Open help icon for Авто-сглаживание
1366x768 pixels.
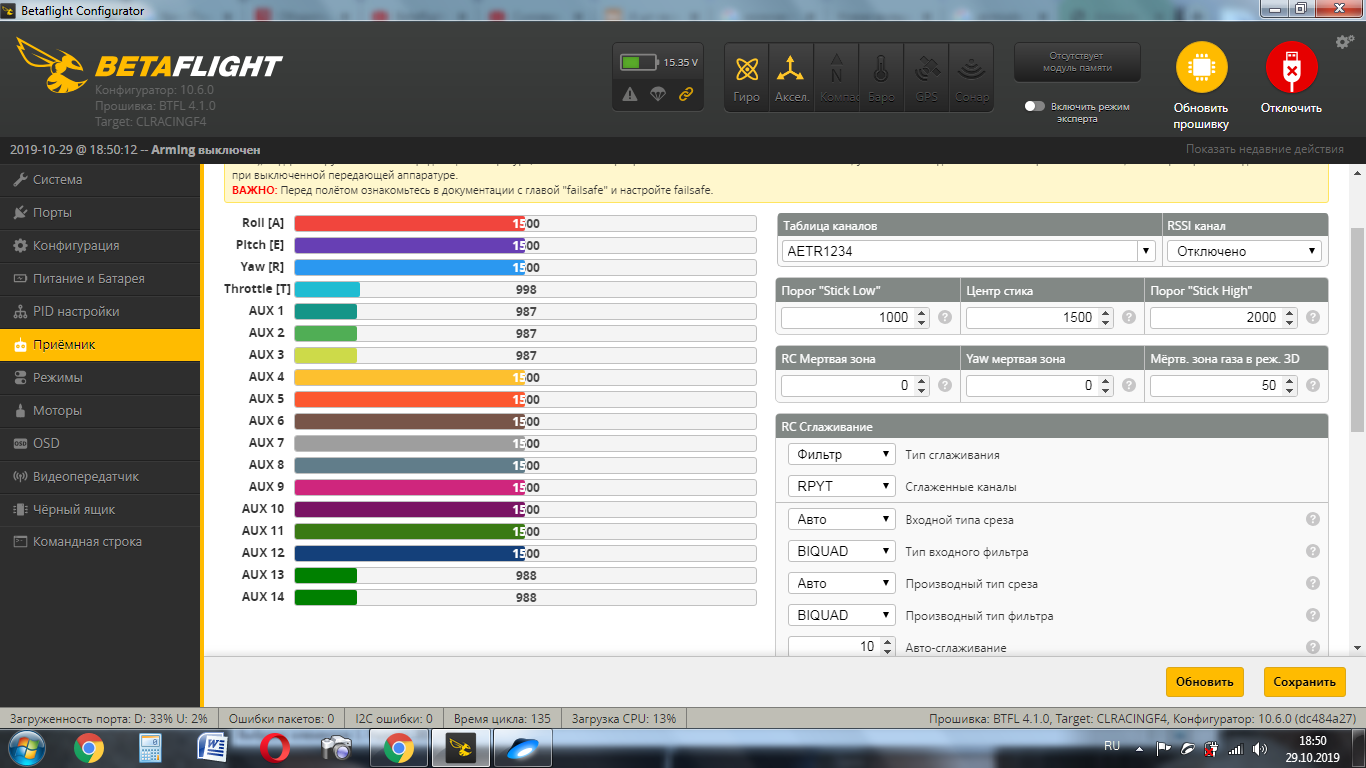[1313, 647]
